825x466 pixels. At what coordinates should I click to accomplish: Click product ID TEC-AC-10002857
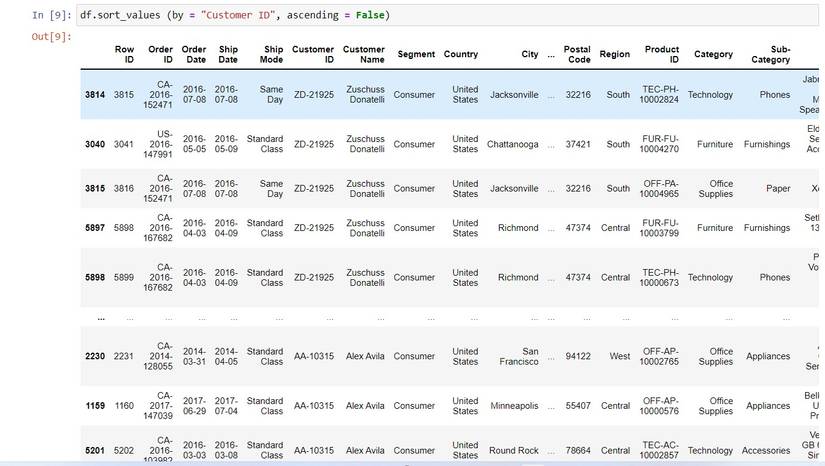[659, 450]
